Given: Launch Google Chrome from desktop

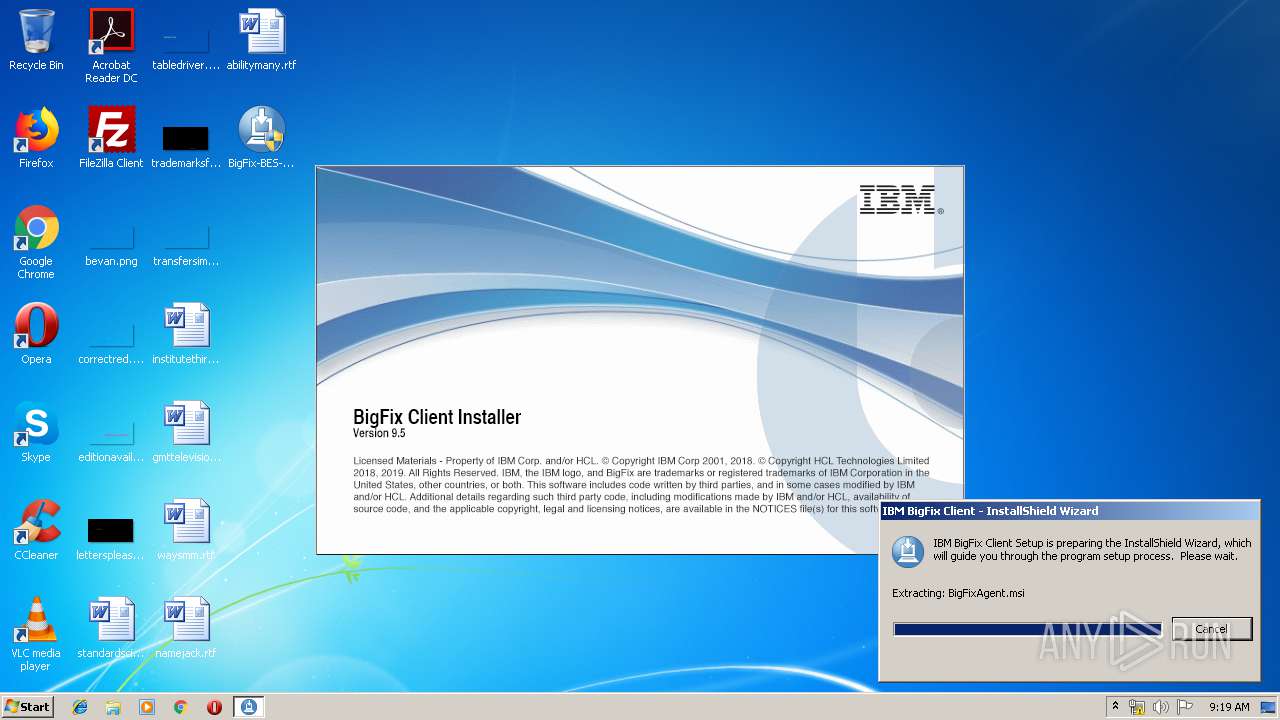Looking at the screenshot, I should tap(36, 242).
